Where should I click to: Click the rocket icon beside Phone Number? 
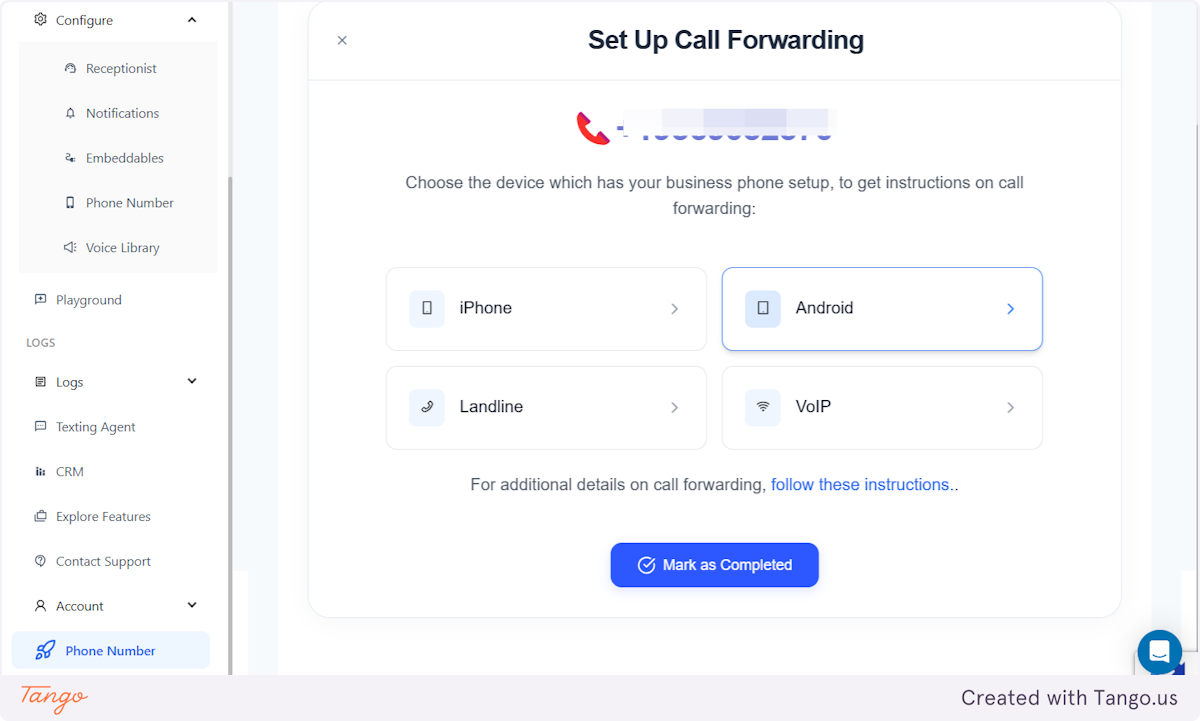click(x=45, y=650)
